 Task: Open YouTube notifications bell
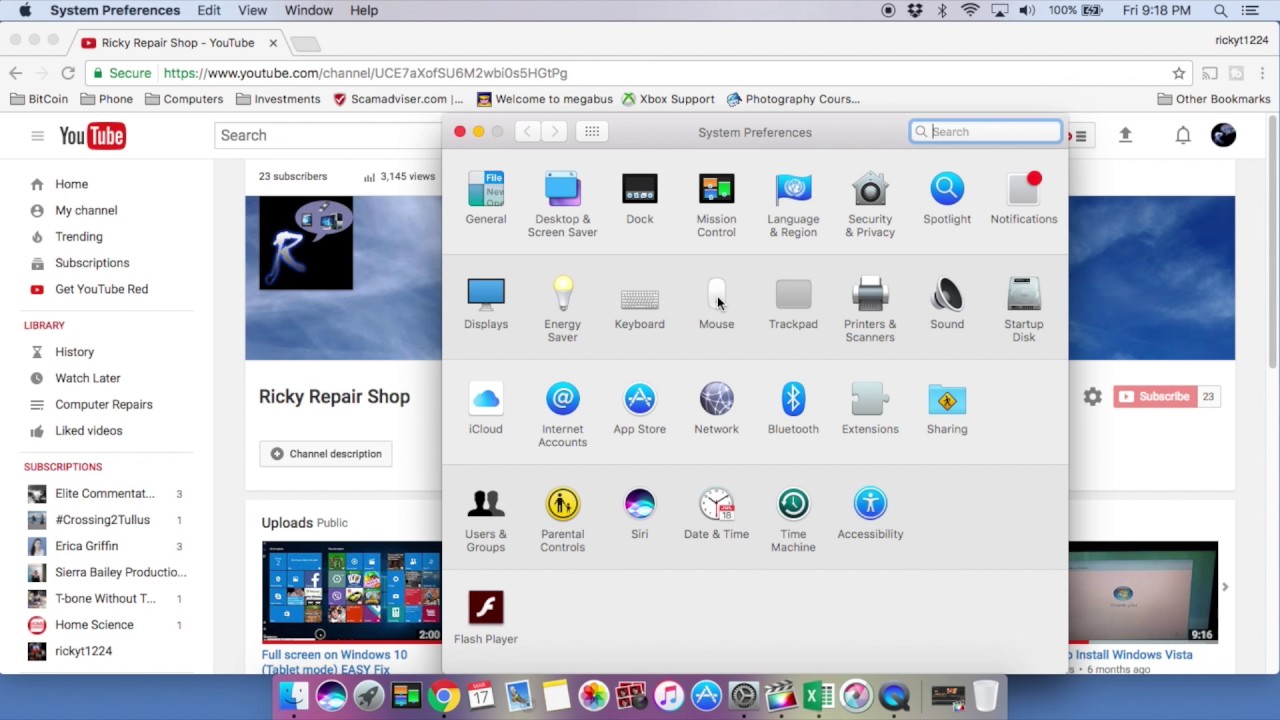(x=1183, y=135)
